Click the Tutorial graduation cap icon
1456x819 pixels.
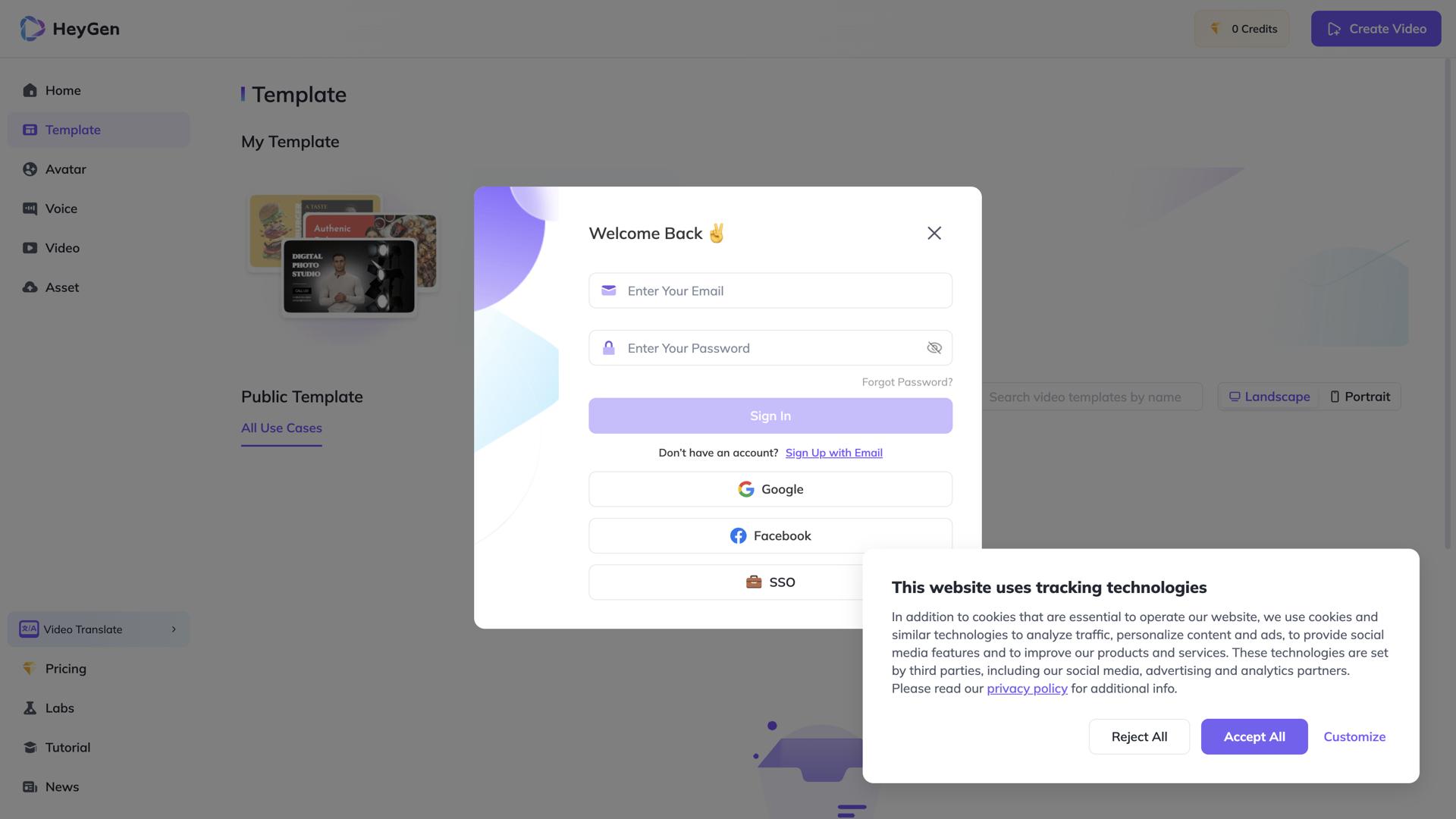pos(30,747)
